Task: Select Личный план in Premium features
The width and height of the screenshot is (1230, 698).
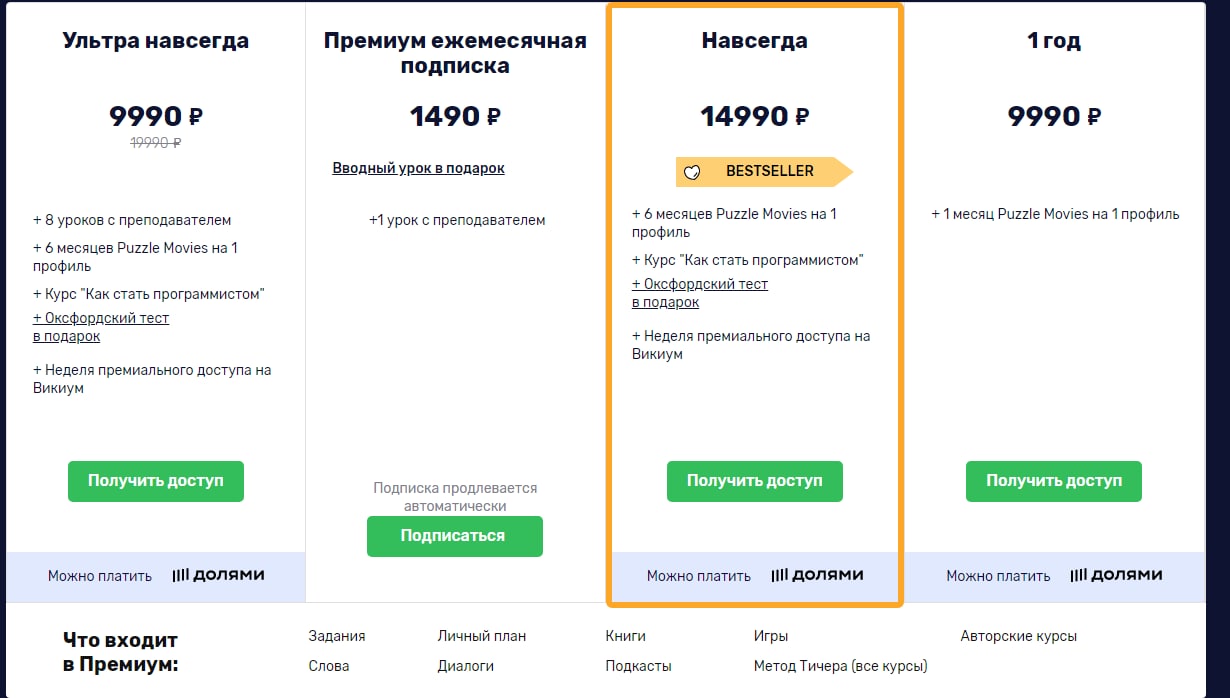Action: (x=482, y=636)
